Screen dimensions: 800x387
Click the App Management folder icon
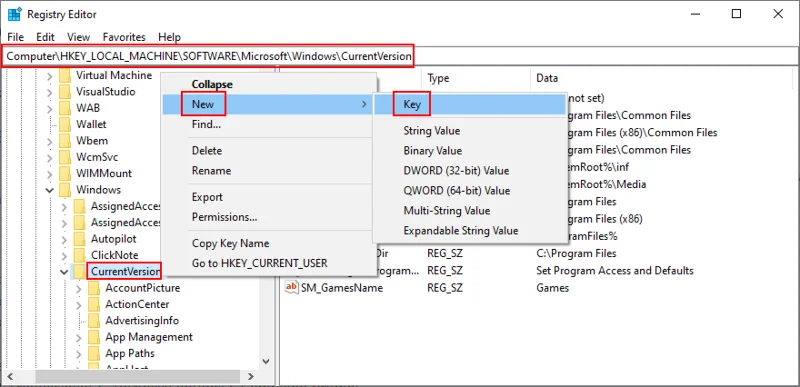tap(93, 337)
